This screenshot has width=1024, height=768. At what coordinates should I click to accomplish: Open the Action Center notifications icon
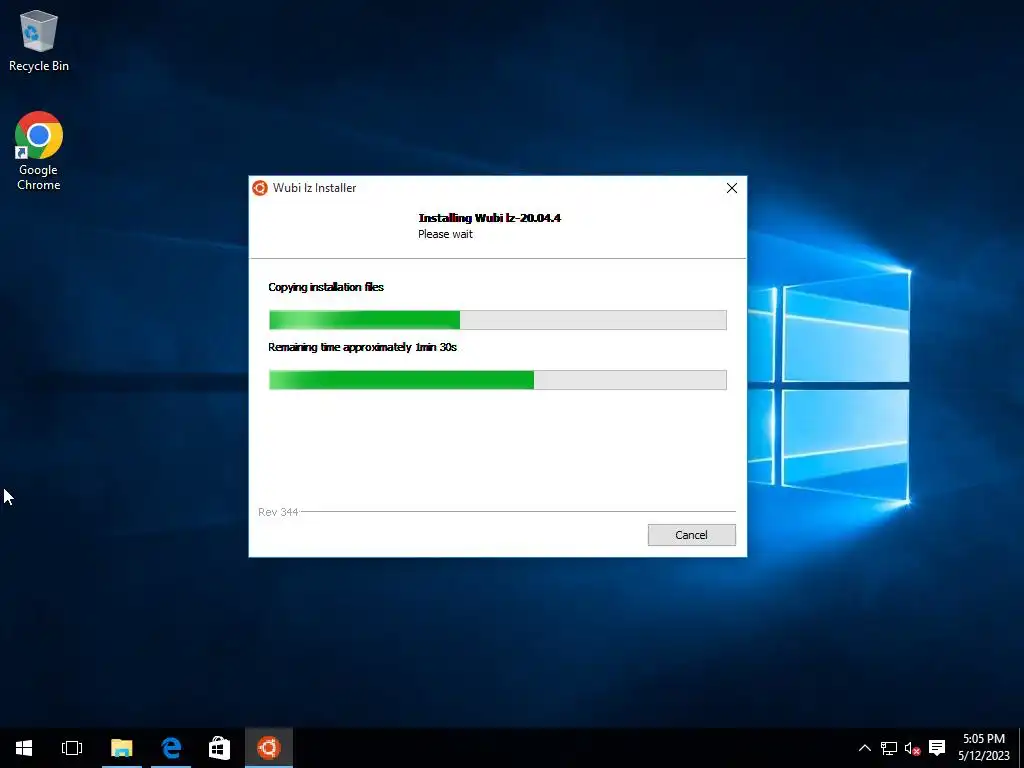[937, 748]
